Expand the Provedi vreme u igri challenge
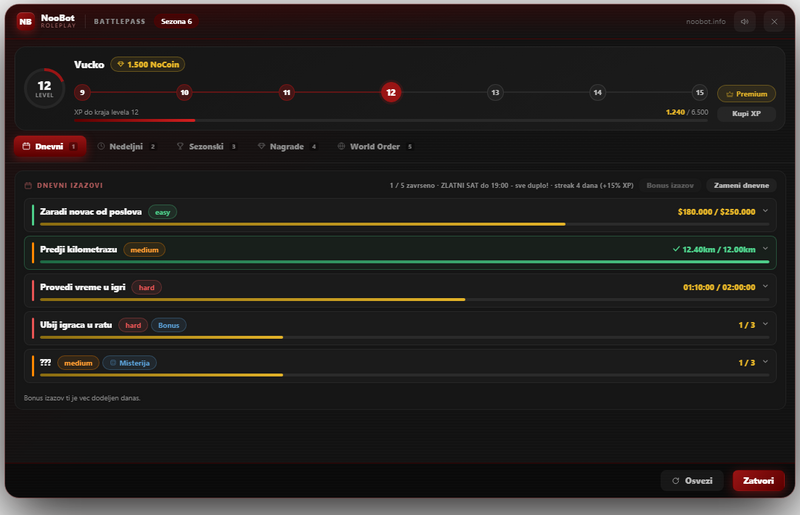 coord(765,286)
